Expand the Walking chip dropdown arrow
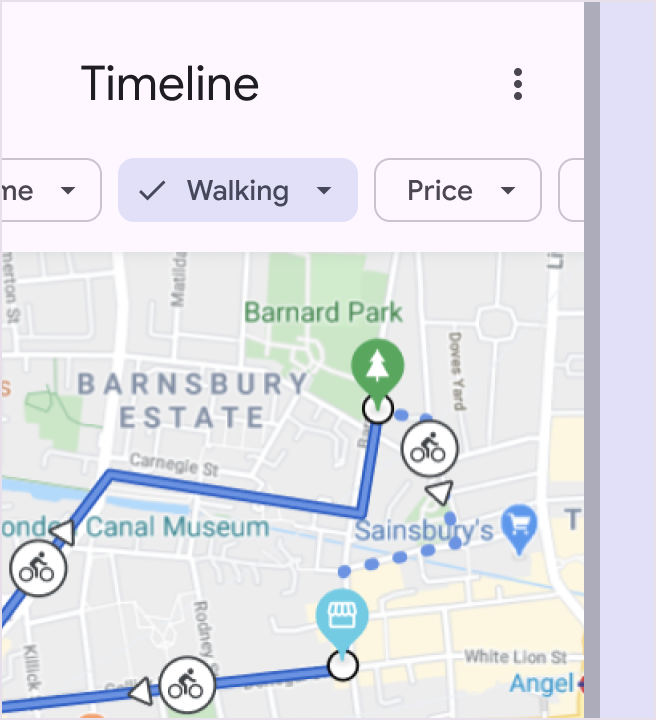Viewport: 656px width, 720px height. [x=323, y=190]
